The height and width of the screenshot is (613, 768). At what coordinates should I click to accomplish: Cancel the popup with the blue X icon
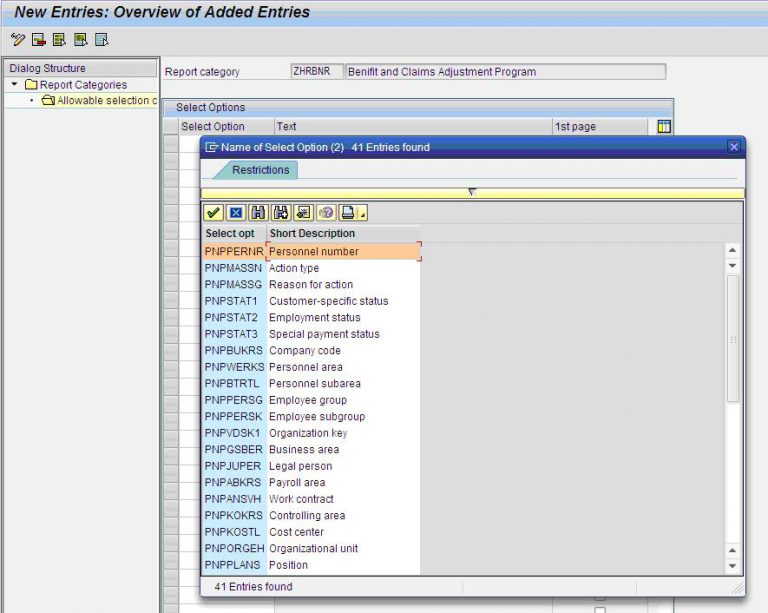236,213
